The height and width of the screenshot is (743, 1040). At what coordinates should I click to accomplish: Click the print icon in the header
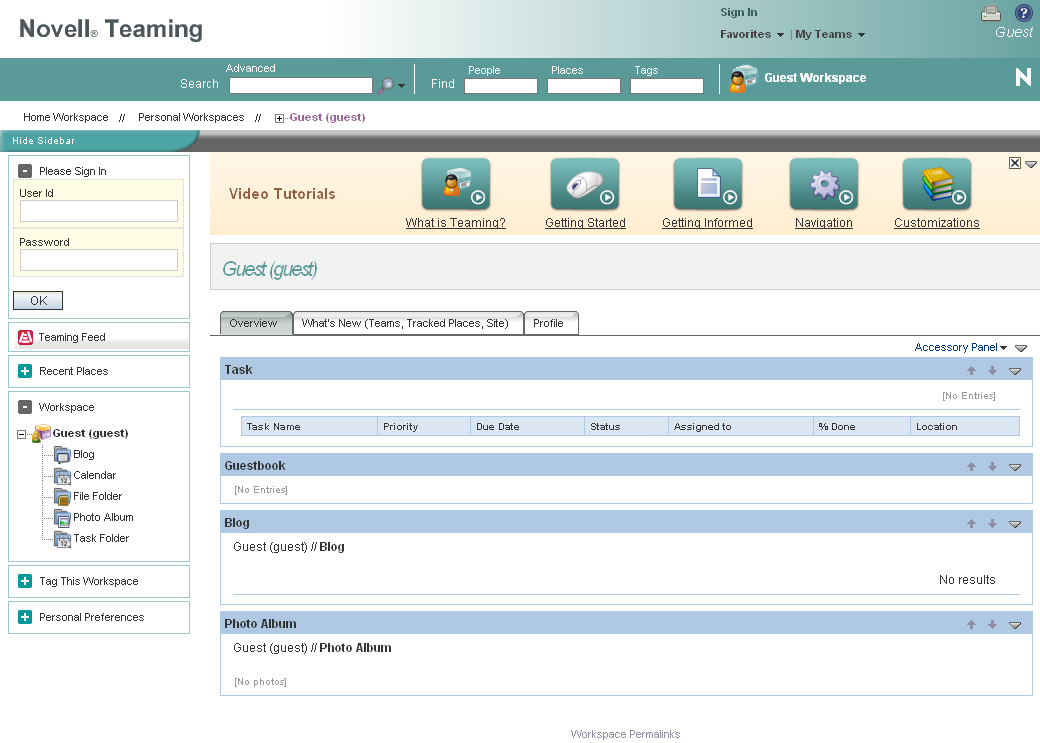pyautogui.click(x=990, y=13)
